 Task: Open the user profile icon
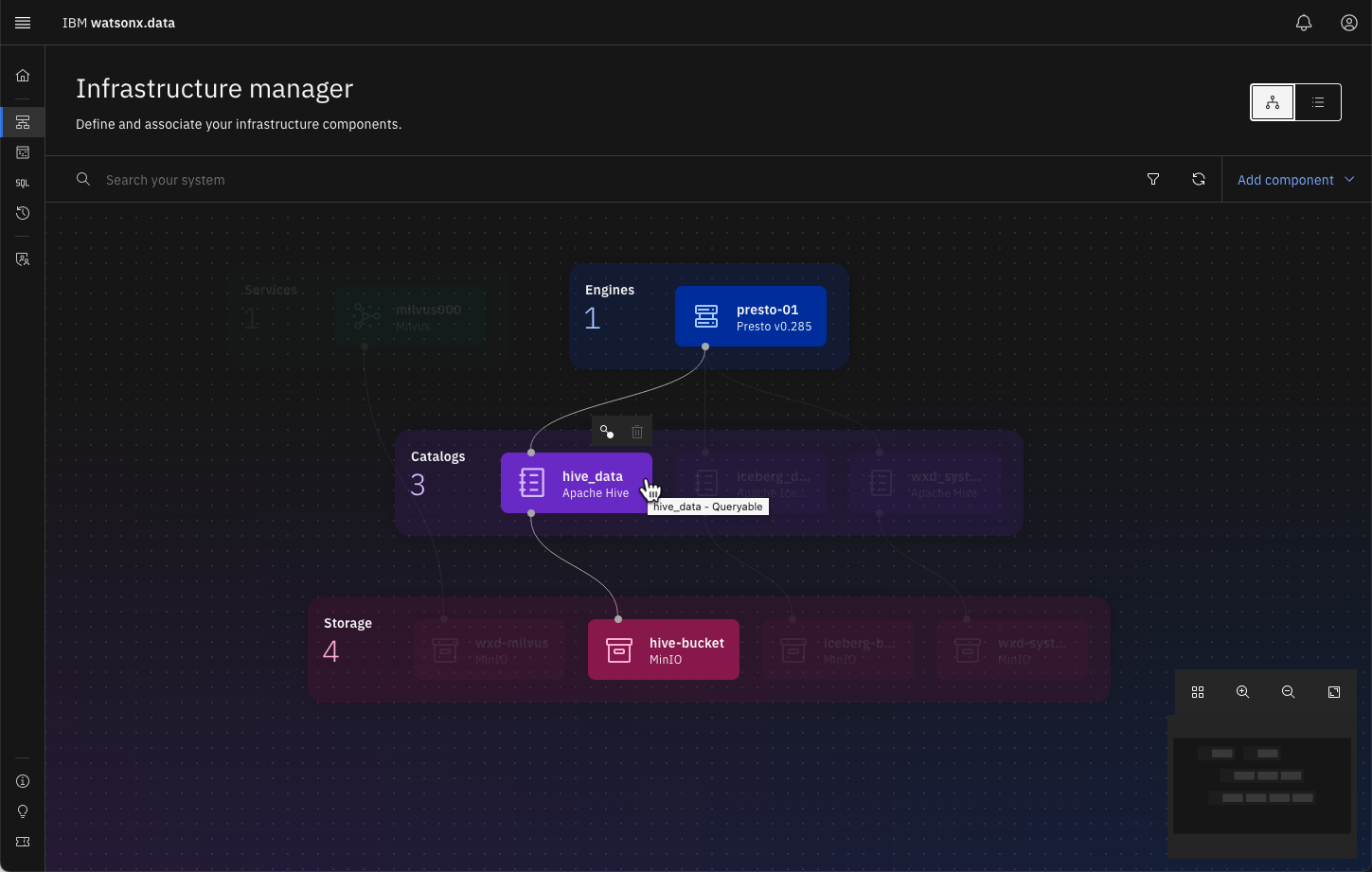[1349, 23]
